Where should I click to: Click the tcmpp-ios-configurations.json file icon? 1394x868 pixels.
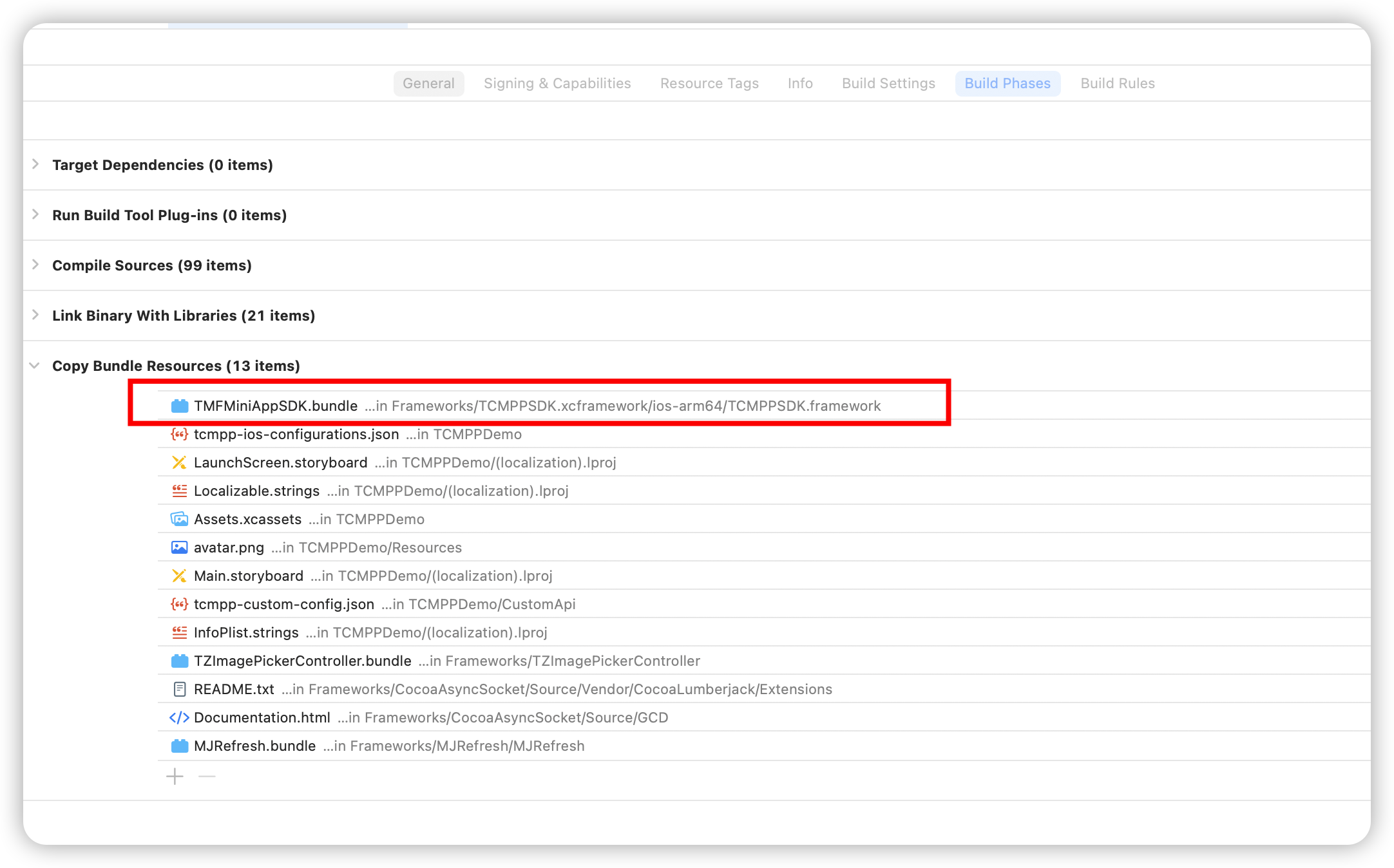click(x=179, y=435)
